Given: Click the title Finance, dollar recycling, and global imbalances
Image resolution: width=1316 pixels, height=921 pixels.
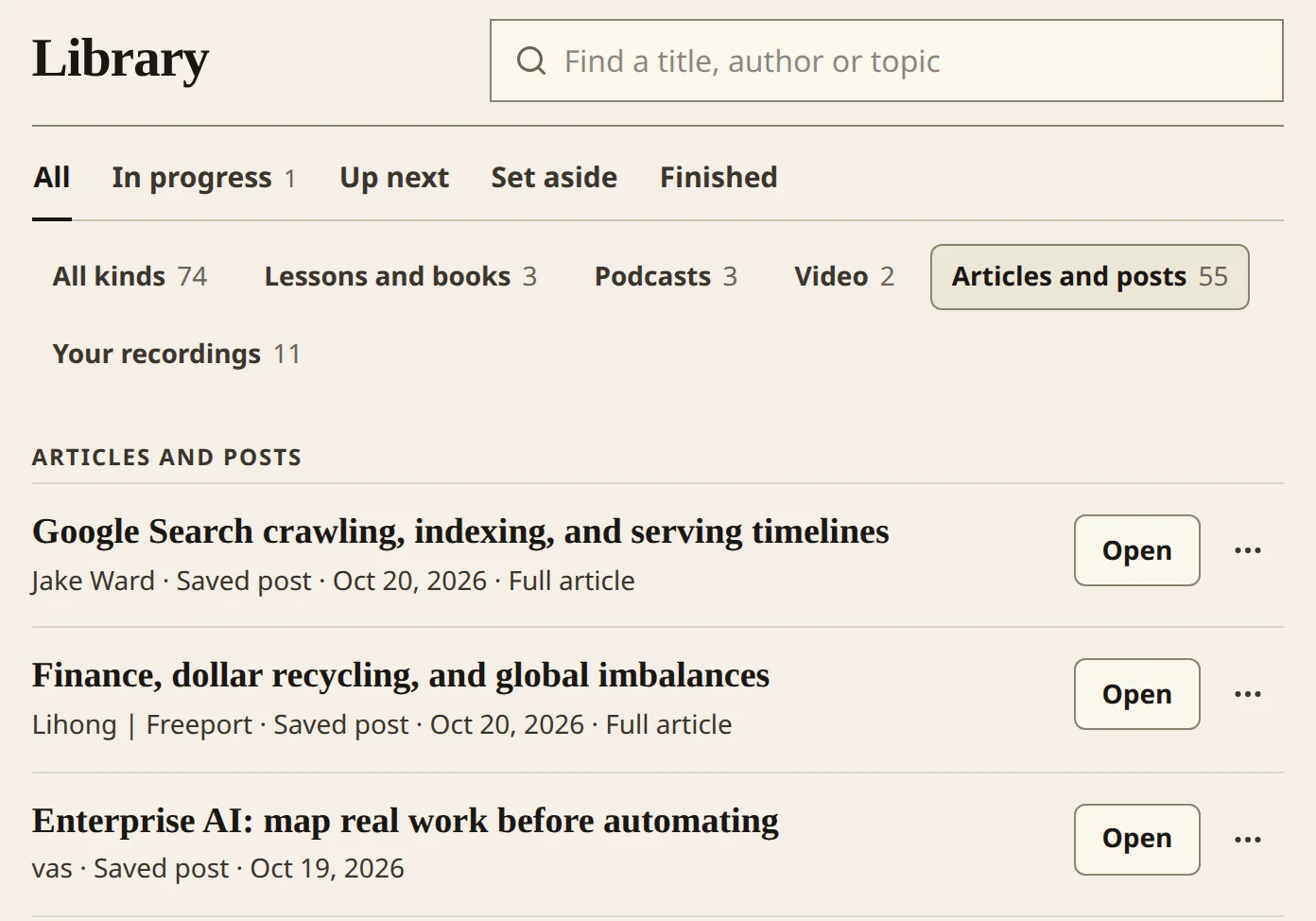Looking at the screenshot, I should (401, 676).
